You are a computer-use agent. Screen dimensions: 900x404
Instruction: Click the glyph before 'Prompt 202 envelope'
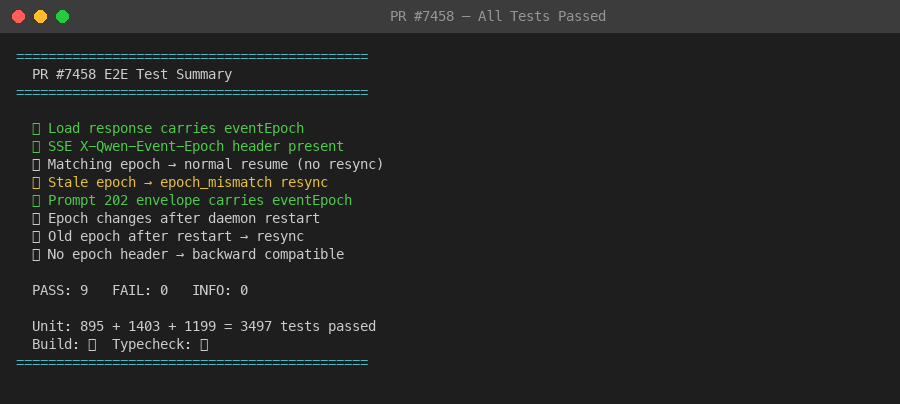pos(36,200)
